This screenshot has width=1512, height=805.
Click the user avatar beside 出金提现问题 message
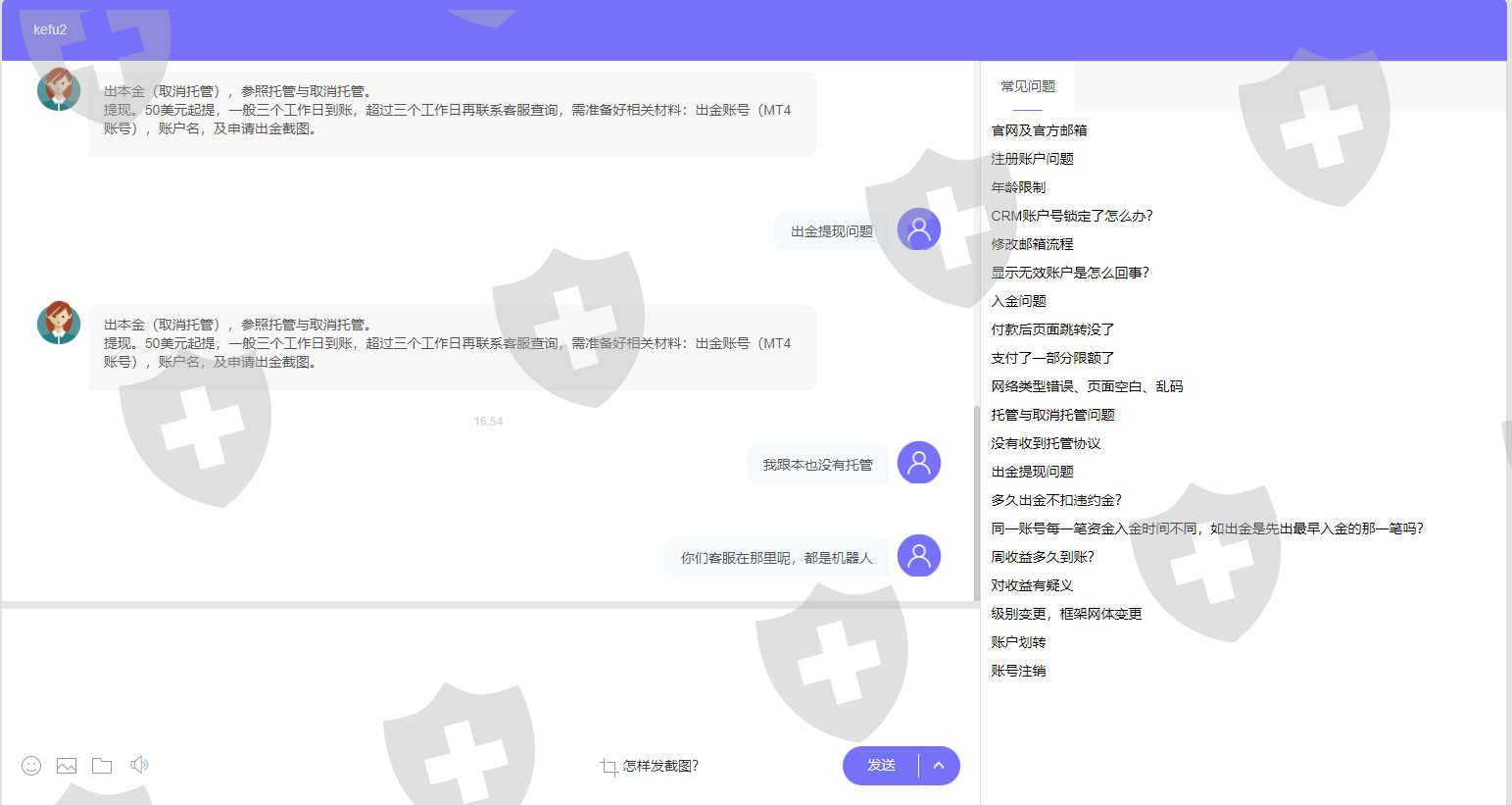pyautogui.click(x=918, y=229)
